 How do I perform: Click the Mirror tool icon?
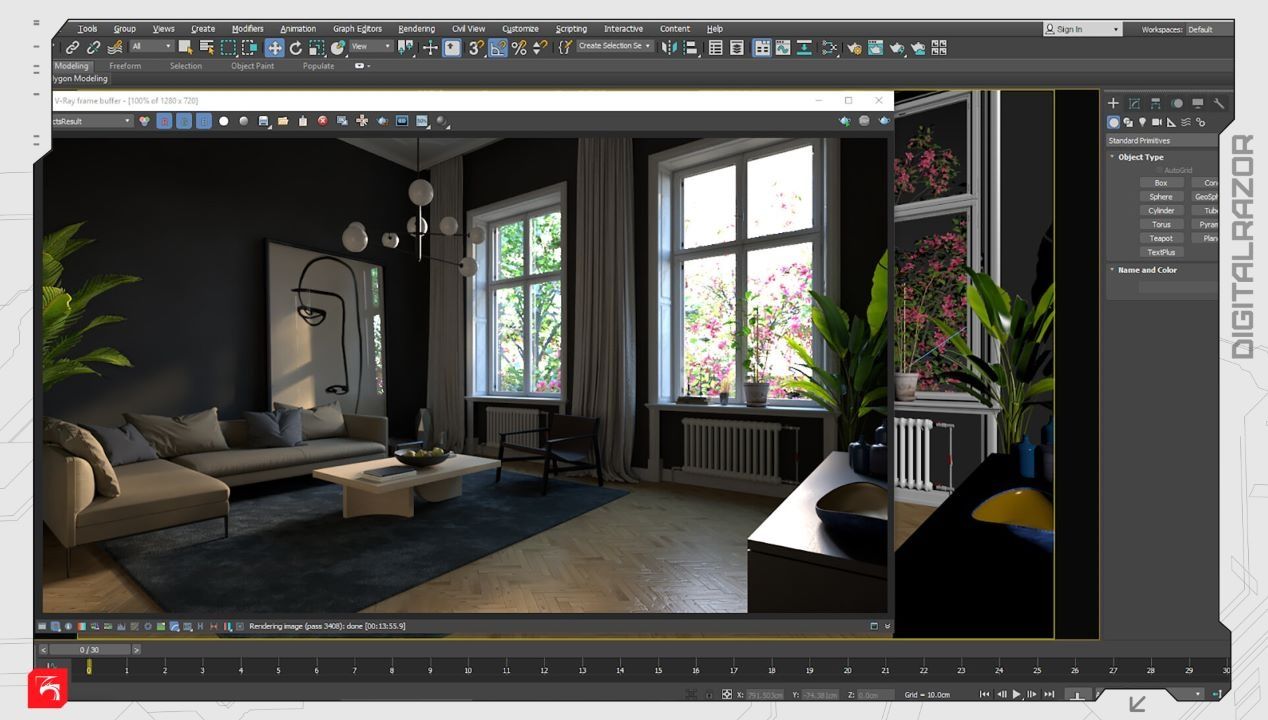pos(670,47)
